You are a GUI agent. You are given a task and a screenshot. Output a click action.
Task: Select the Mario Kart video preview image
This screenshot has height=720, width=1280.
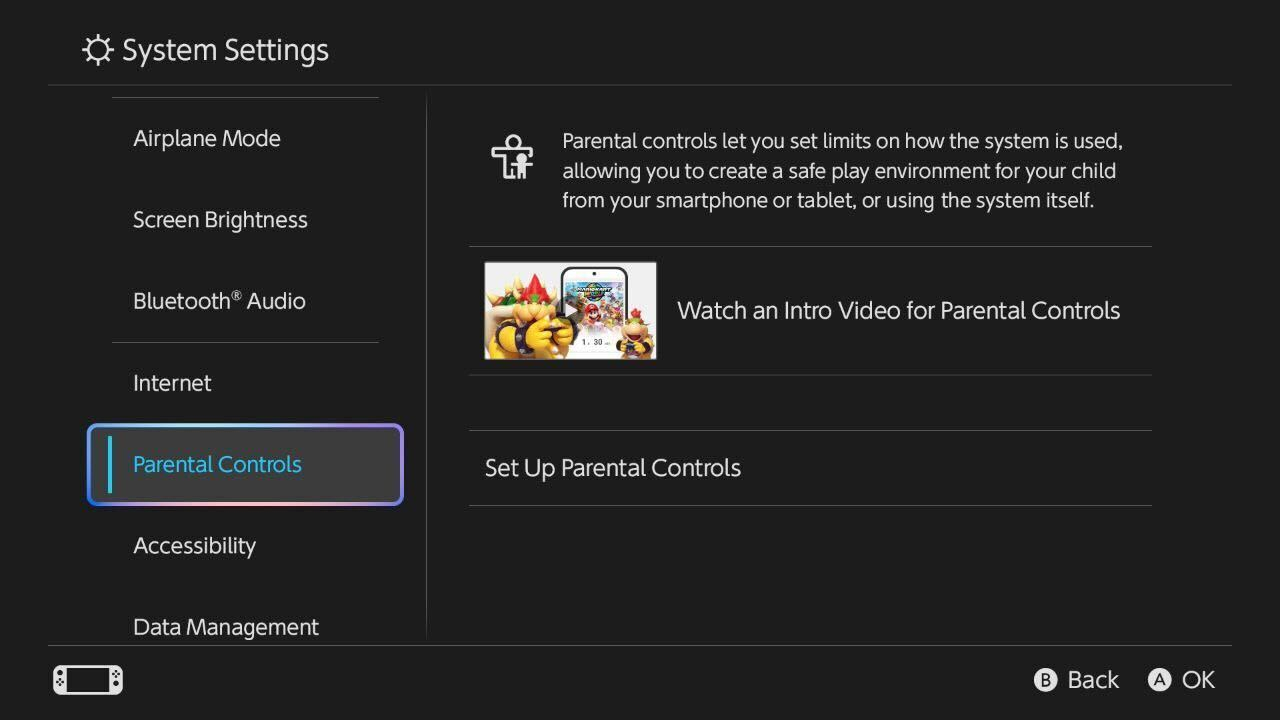[569, 310]
